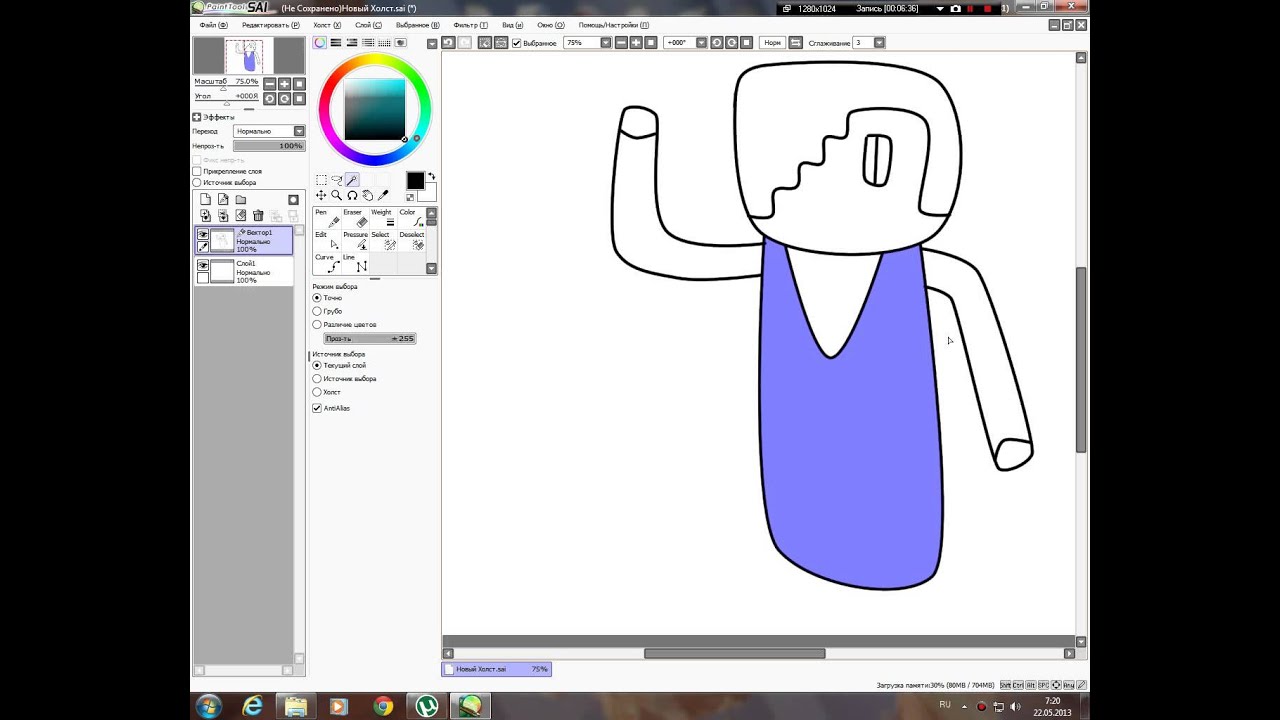The height and width of the screenshot is (720, 1280).
Task: Zoom out with navigator minus button
Action: click(270, 84)
